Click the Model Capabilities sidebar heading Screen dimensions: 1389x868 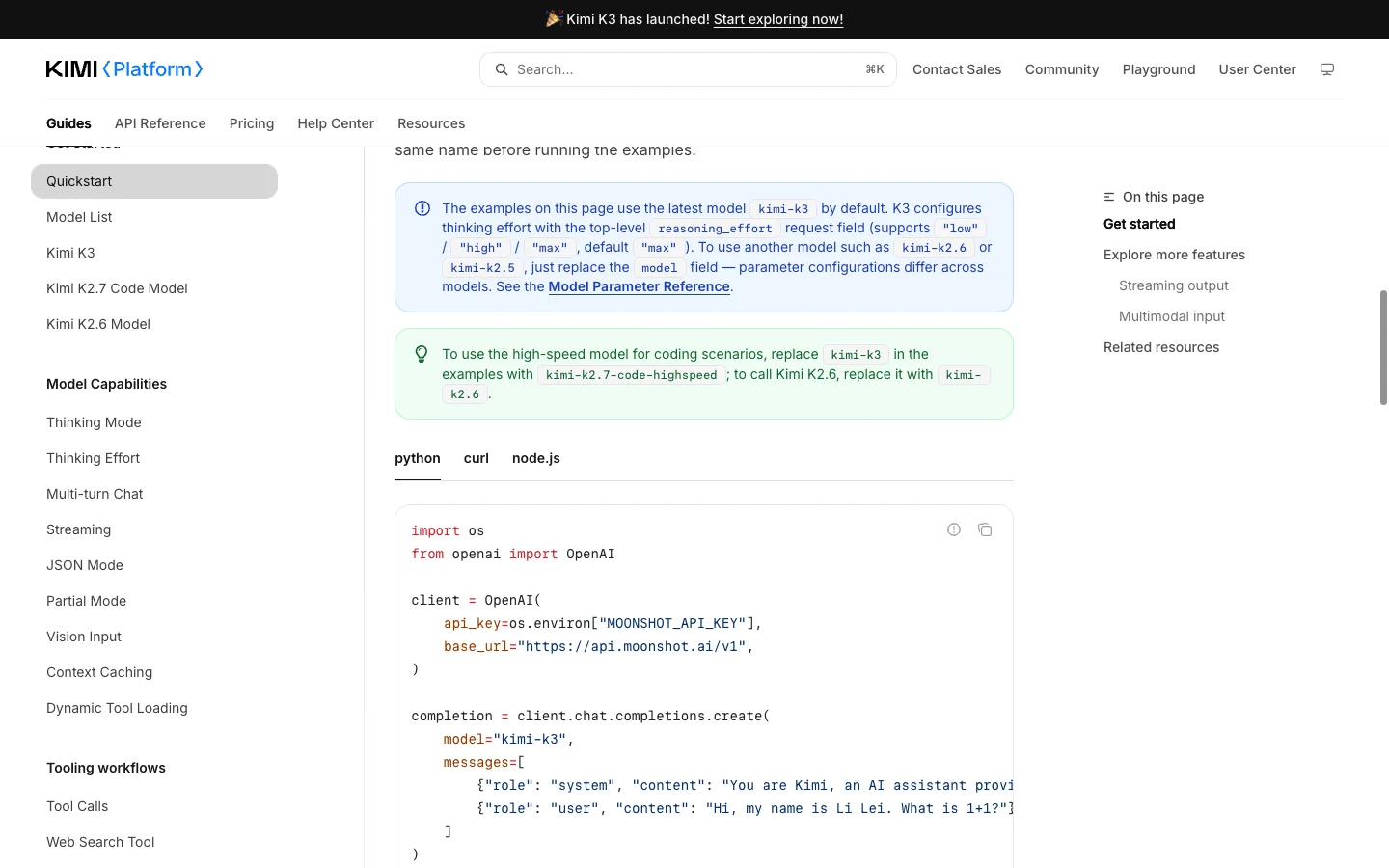tap(106, 384)
